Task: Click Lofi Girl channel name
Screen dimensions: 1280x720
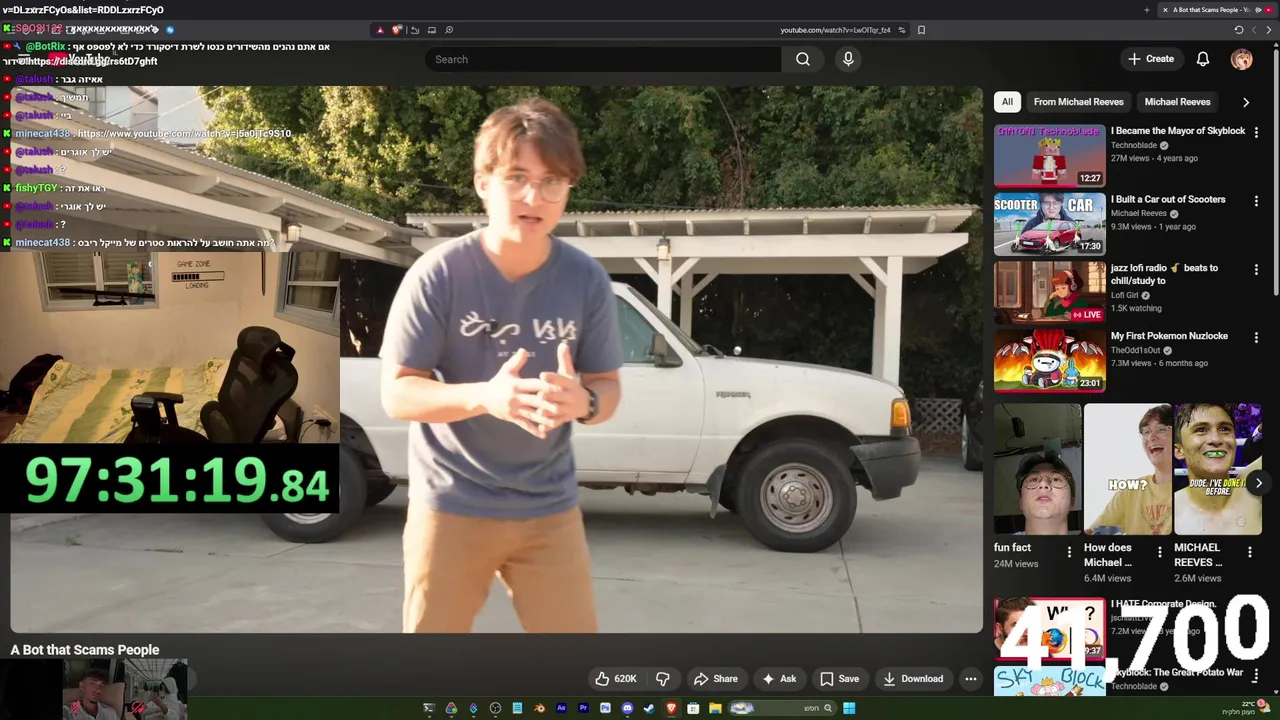Action: coord(1124,295)
